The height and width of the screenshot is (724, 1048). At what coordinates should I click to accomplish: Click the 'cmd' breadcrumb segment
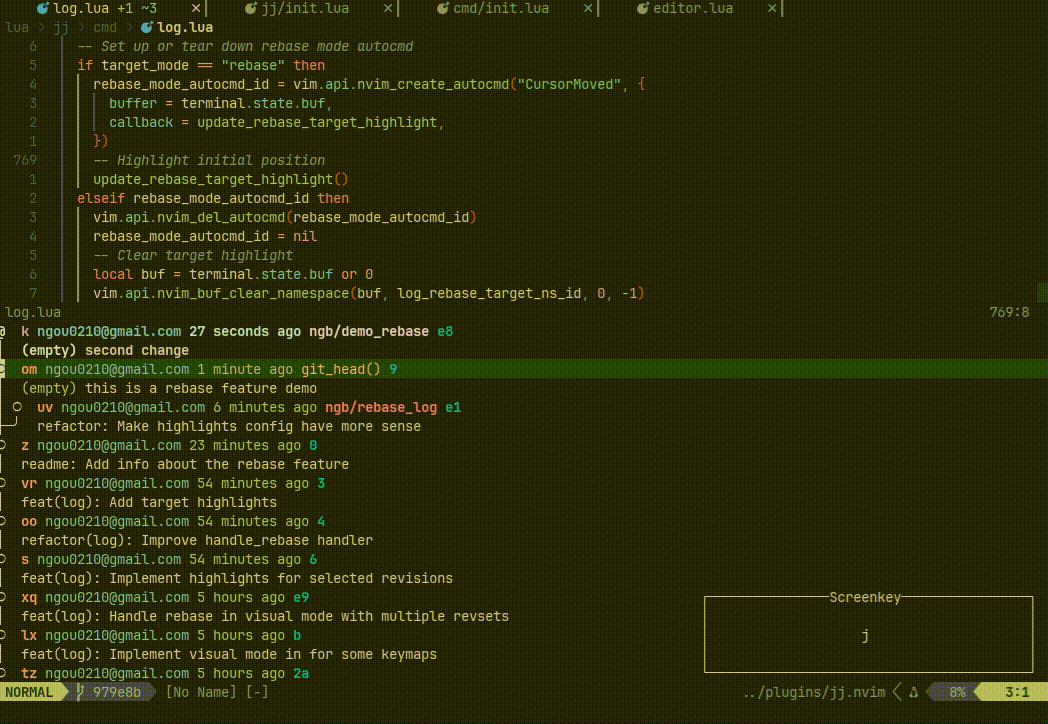[x=105, y=27]
